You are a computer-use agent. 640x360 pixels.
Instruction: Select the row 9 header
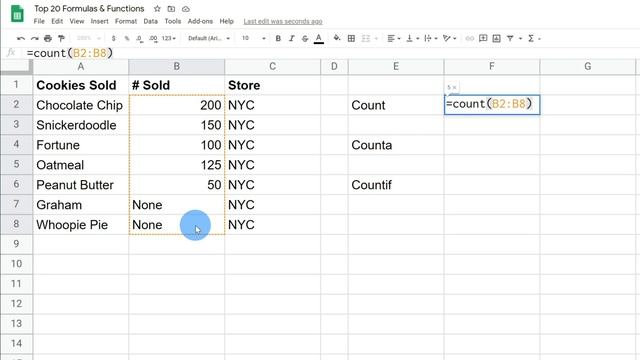click(16, 244)
